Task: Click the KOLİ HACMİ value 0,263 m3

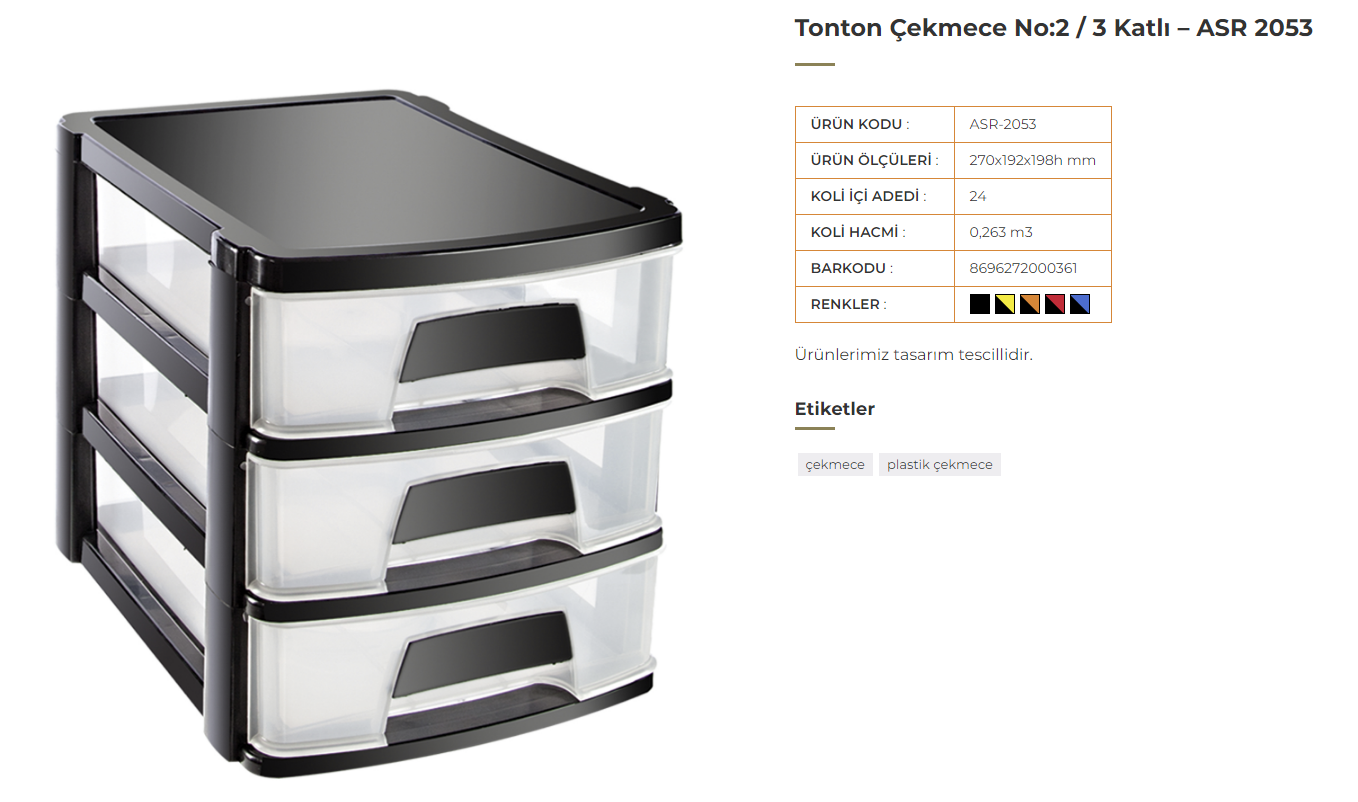Action: [1001, 232]
